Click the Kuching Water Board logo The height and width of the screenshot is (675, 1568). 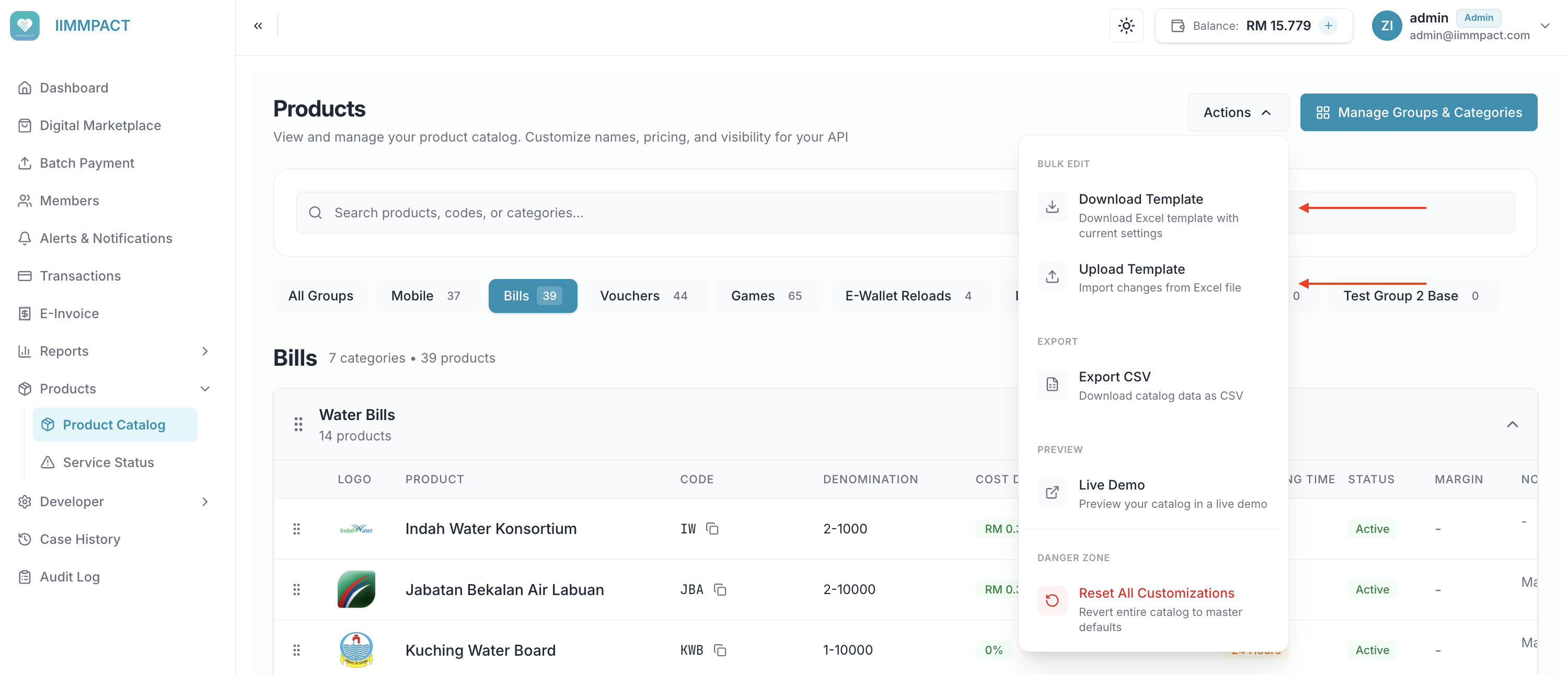(x=356, y=650)
